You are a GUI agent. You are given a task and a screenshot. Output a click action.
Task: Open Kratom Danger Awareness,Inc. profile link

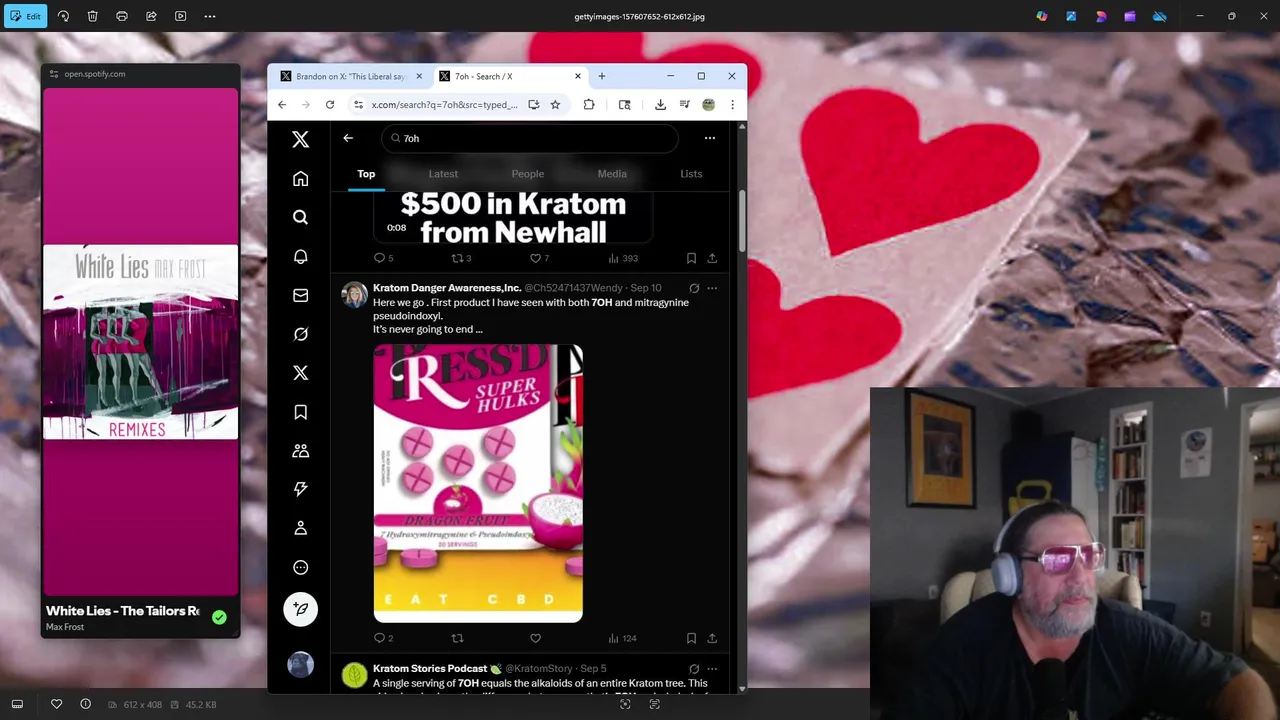[x=447, y=288]
